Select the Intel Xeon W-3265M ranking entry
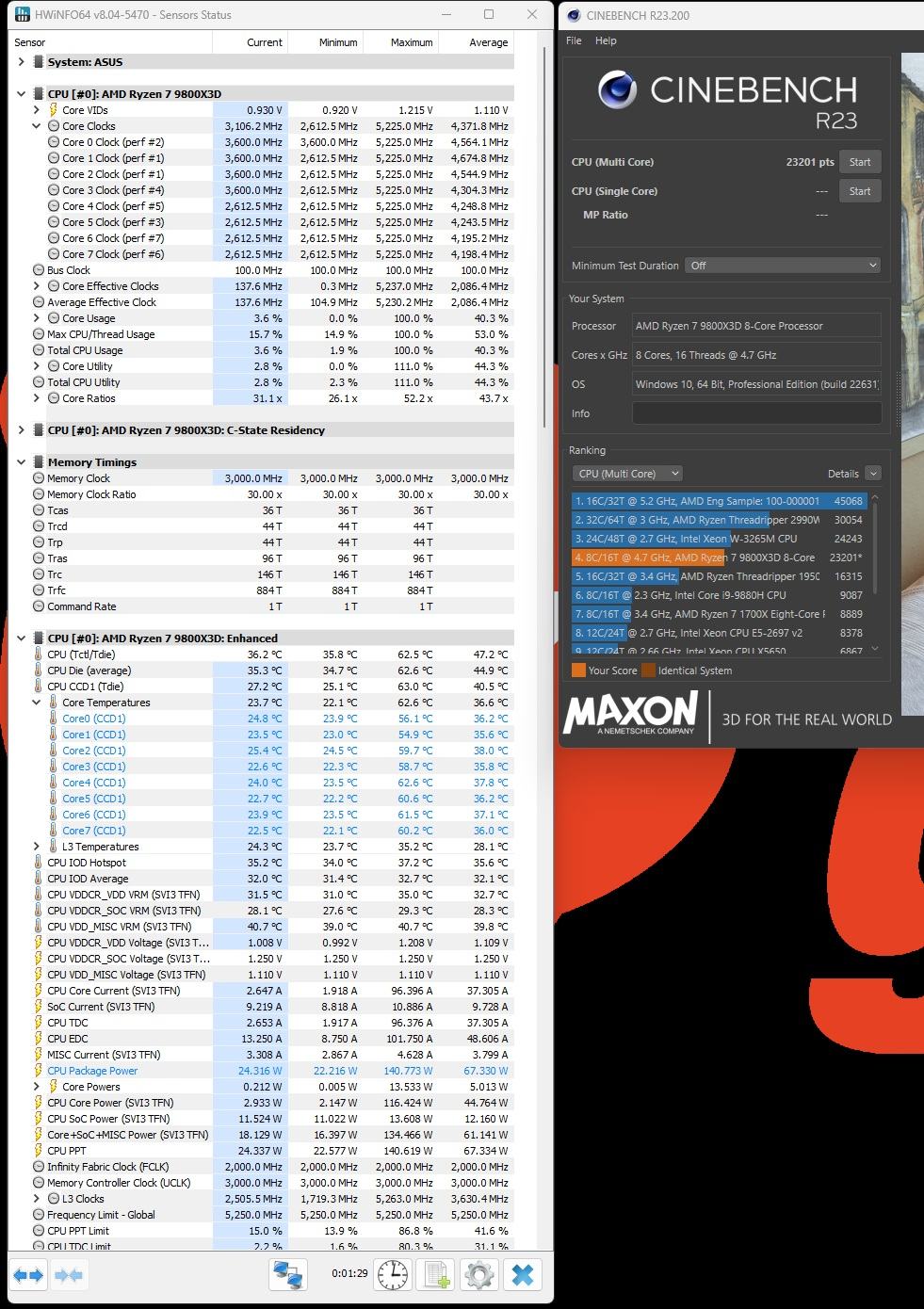 tap(719, 539)
